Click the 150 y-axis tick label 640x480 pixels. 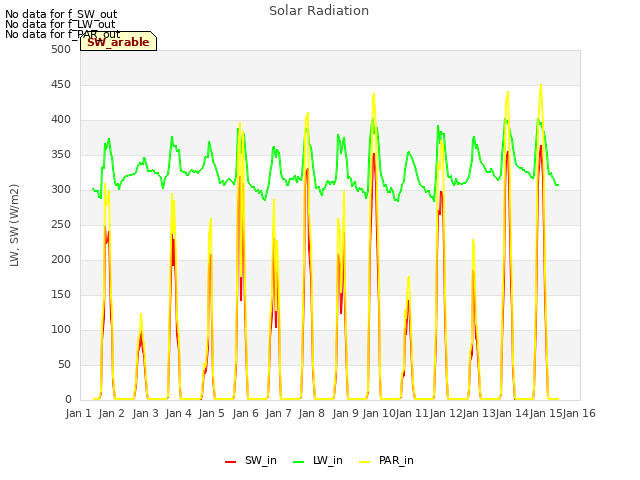pos(61,295)
